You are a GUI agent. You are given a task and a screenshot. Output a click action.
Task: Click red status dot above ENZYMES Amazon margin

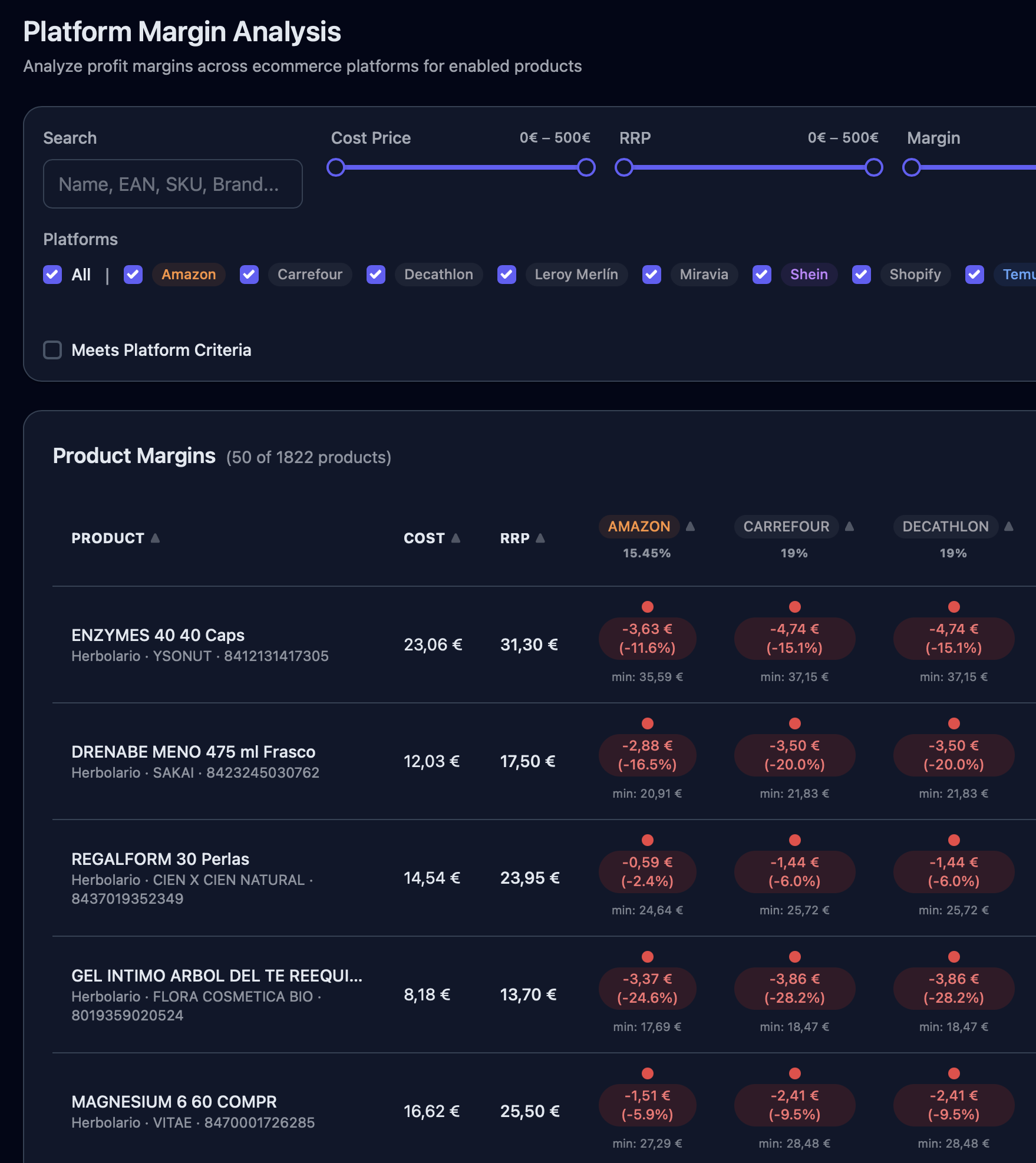coord(647,607)
